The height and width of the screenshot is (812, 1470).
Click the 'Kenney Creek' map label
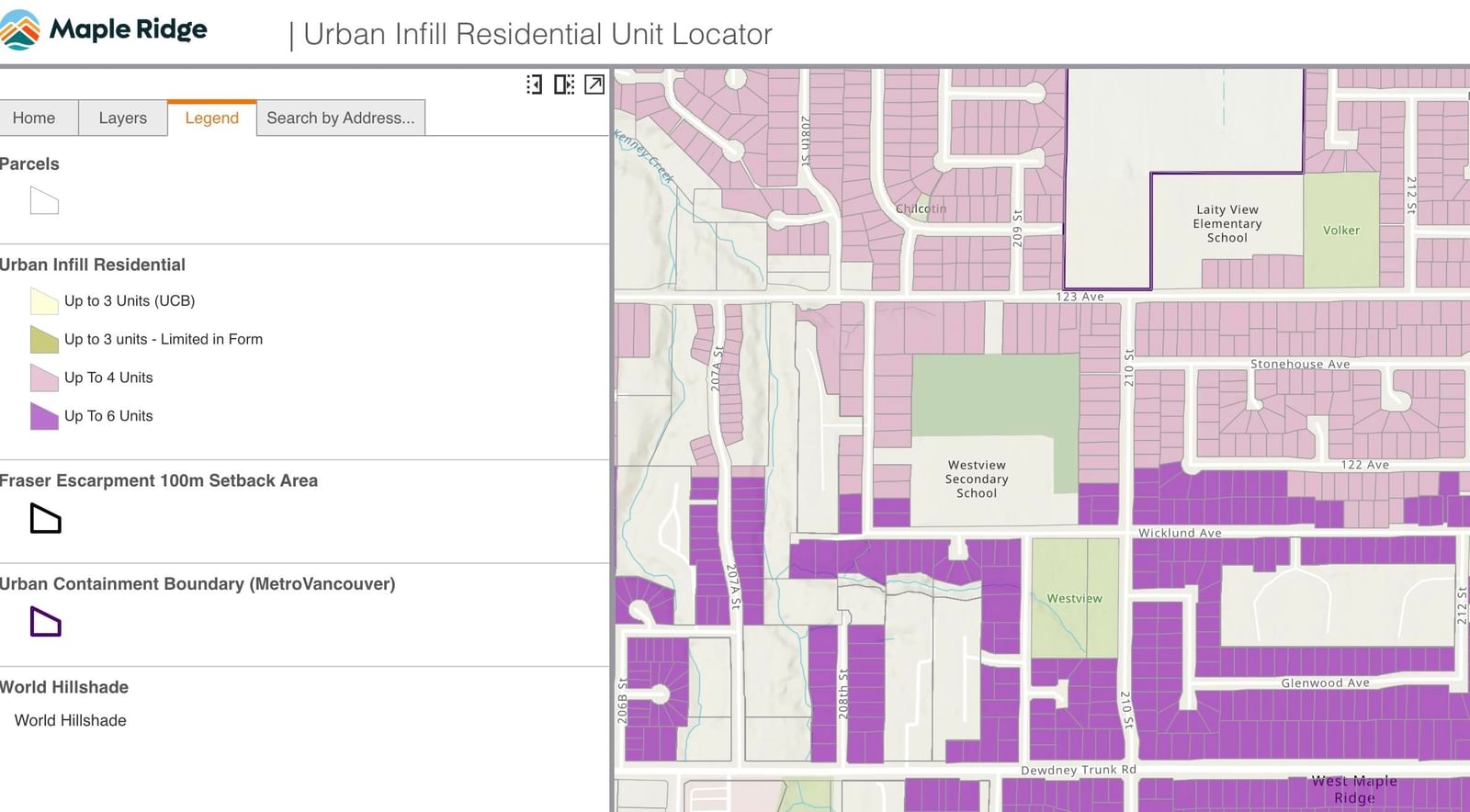[644, 158]
